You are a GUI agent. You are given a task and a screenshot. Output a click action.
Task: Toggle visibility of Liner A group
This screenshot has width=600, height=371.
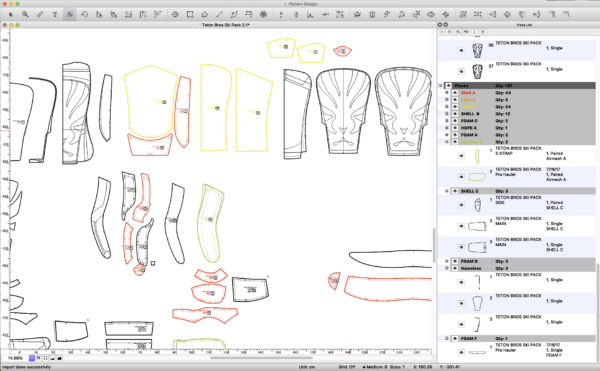[455, 107]
